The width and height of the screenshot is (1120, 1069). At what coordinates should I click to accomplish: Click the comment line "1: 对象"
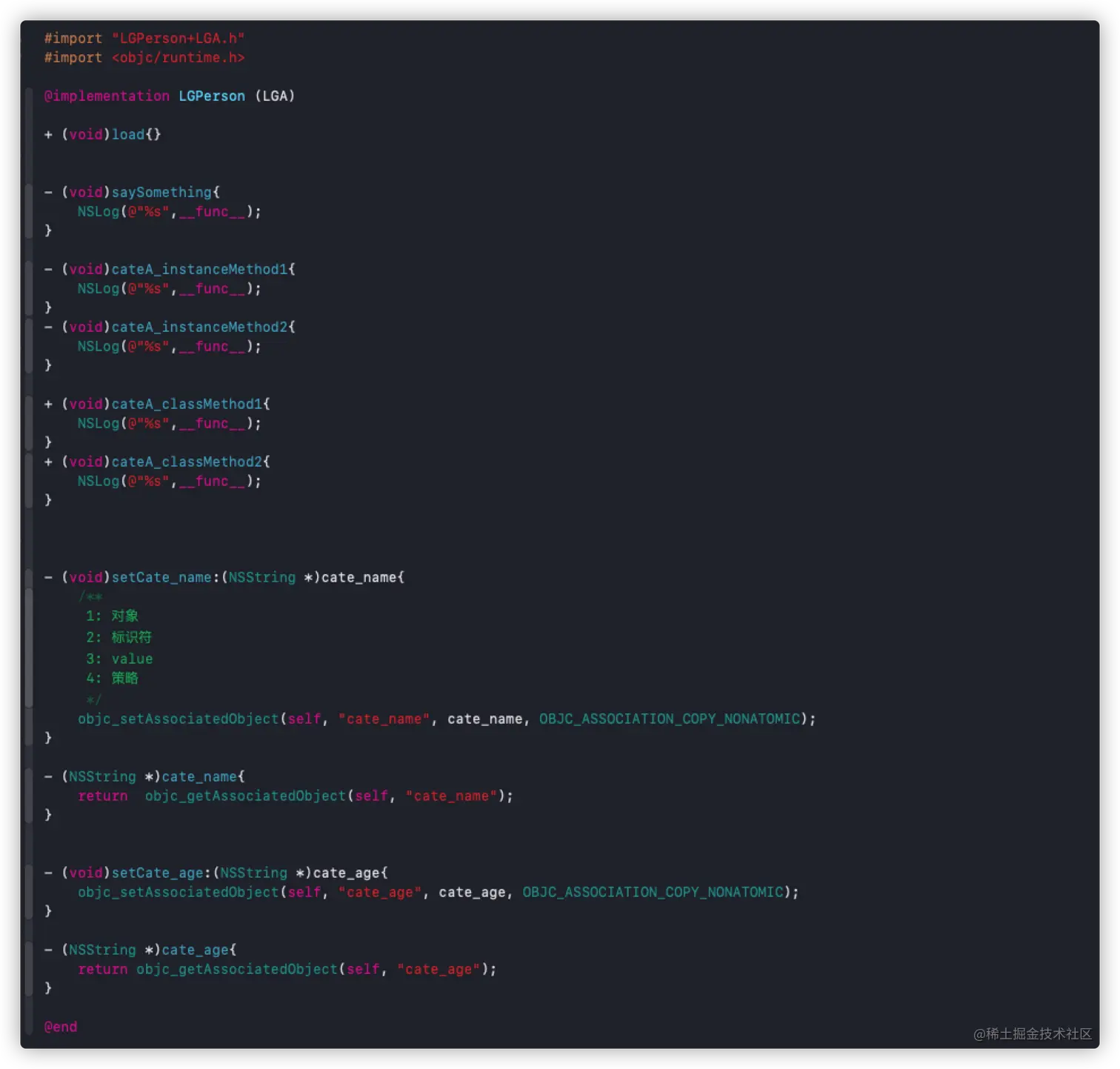(112, 616)
